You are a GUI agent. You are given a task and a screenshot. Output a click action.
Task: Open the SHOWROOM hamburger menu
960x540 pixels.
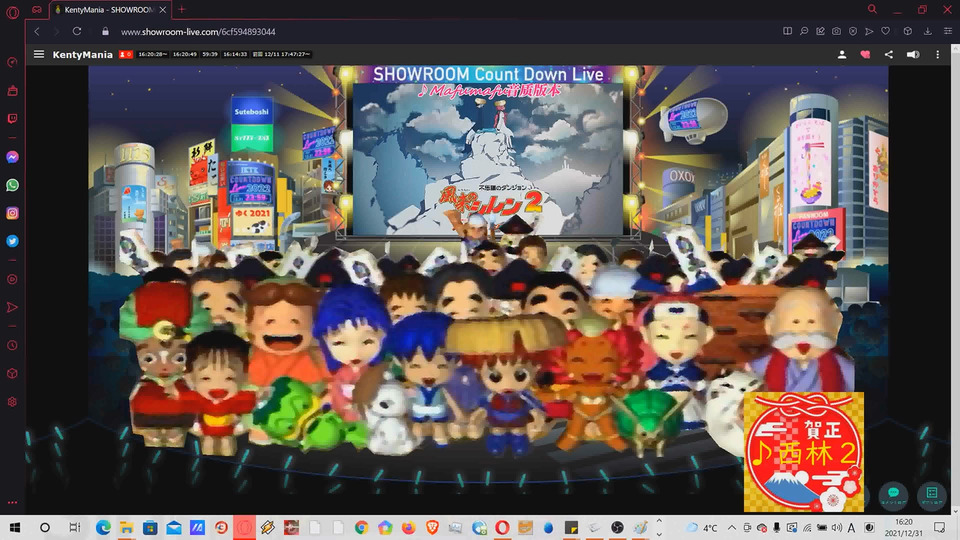[39, 54]
